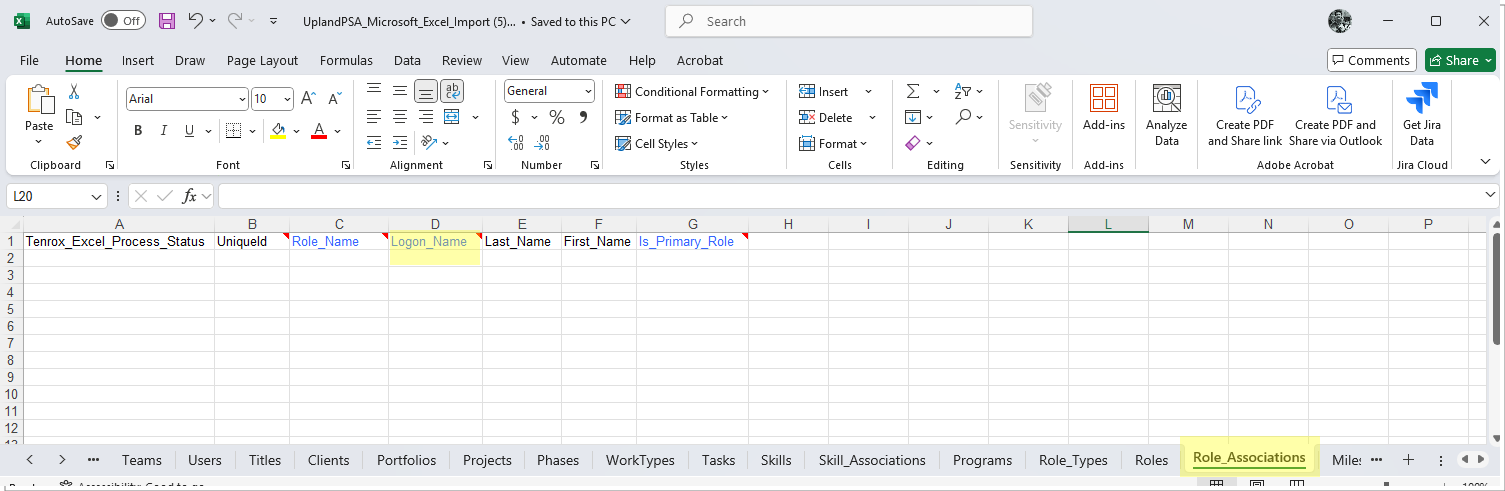Expand Conditional Formatting menu
Viewport: 1505px width, 491px height.
point(692,91)
